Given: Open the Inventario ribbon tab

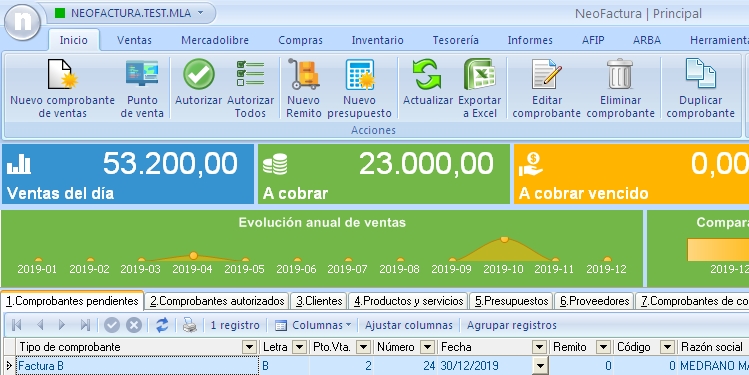Looking at the screenshot, I should coord(377,40).
